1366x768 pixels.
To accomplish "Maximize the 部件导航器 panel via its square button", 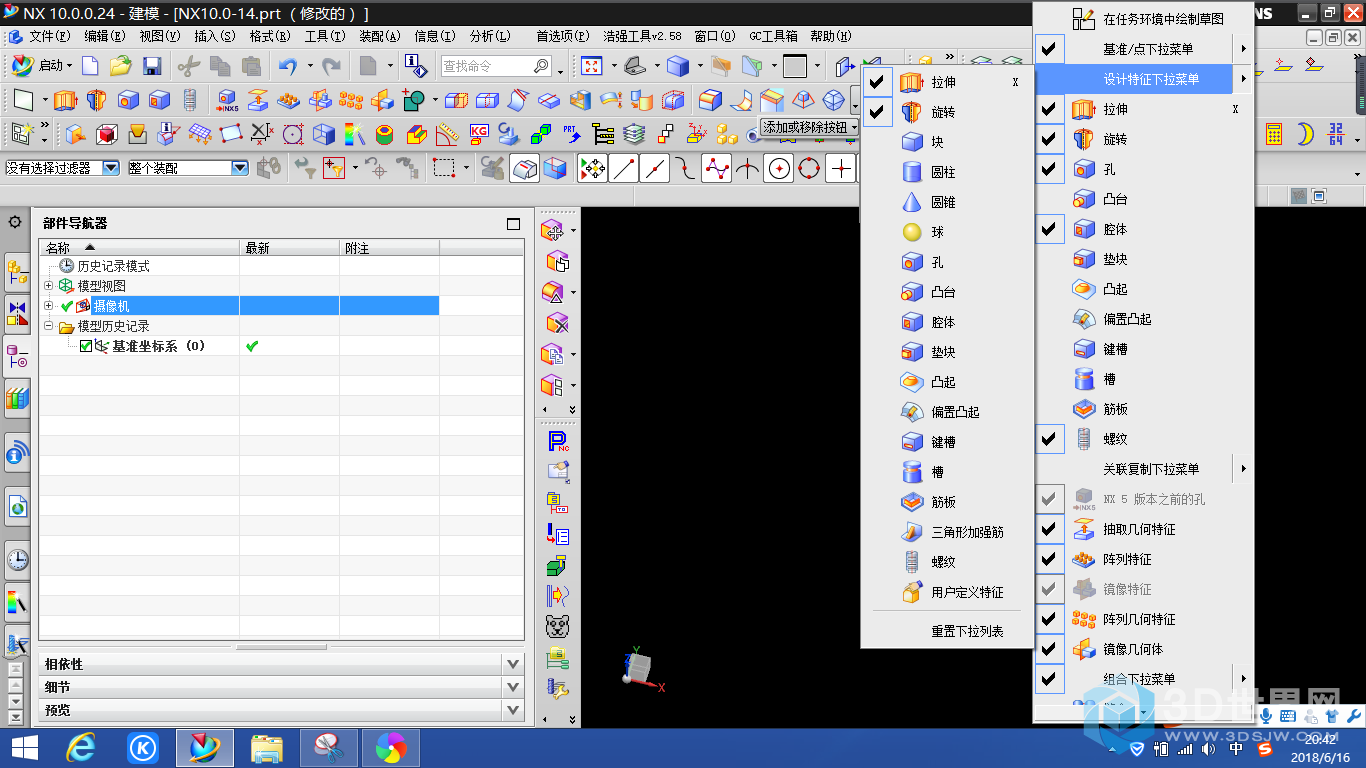I will point(513,224).
